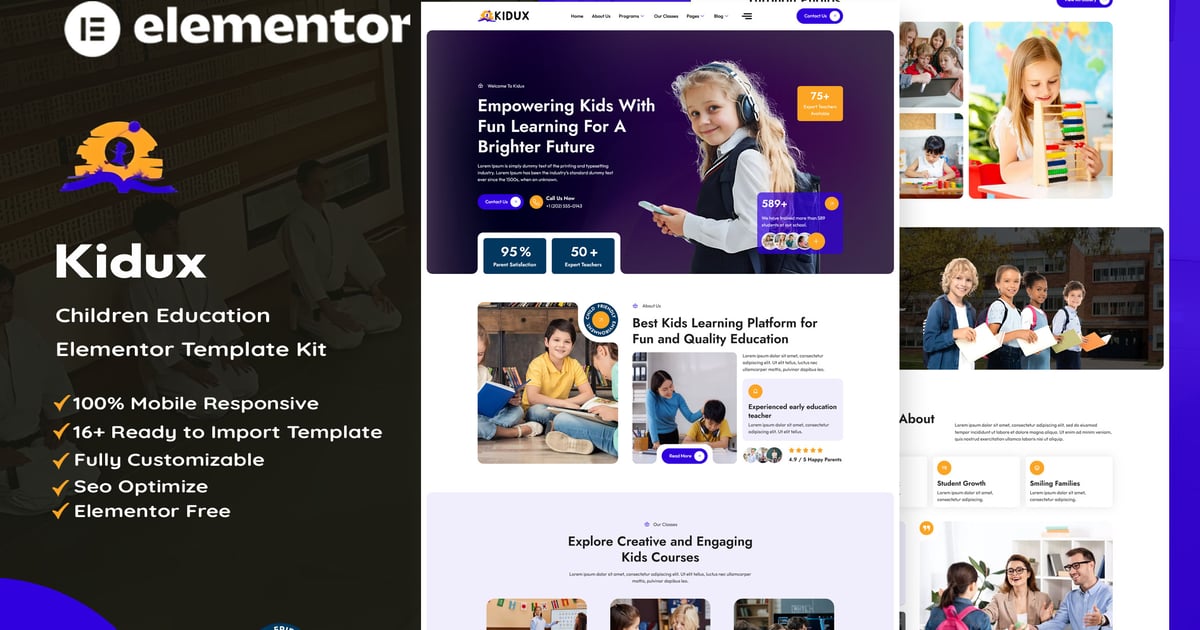Click the kids reading books photo
The height and width of the screenshot is (630, 1200).
548,383
